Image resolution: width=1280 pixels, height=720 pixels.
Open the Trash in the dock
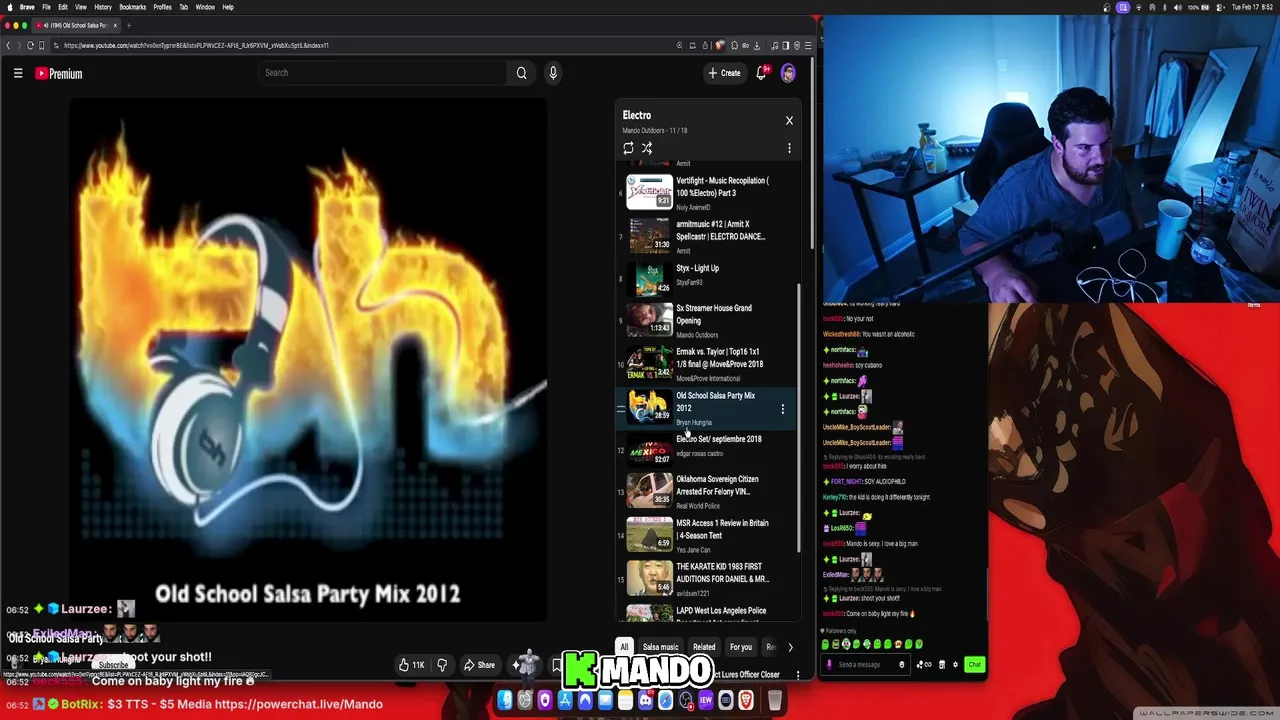coord(775,700)
